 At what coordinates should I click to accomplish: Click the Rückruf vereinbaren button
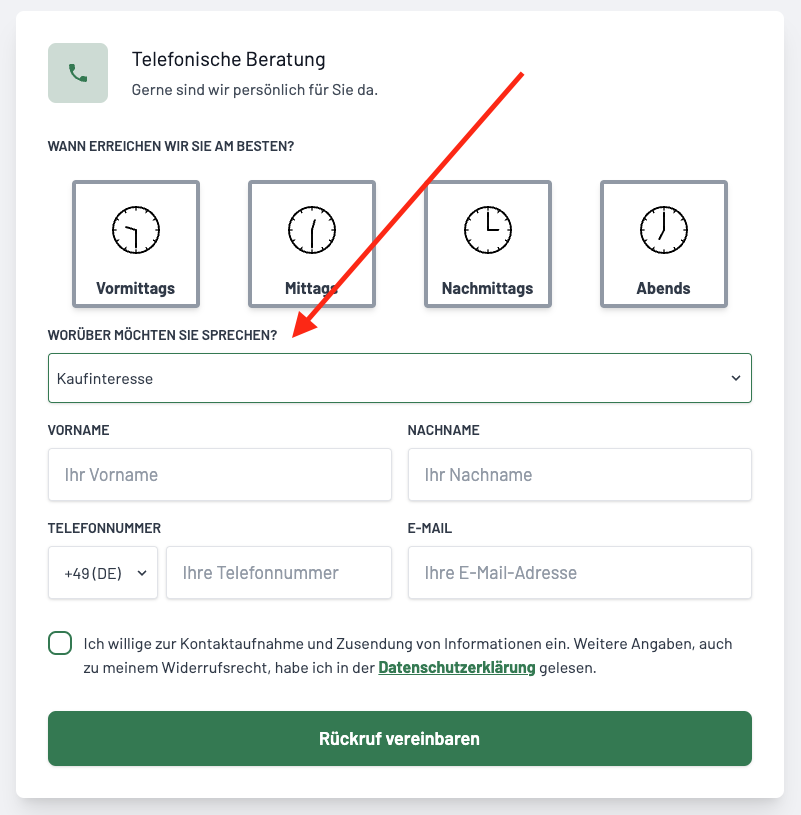tap(400, 739)
